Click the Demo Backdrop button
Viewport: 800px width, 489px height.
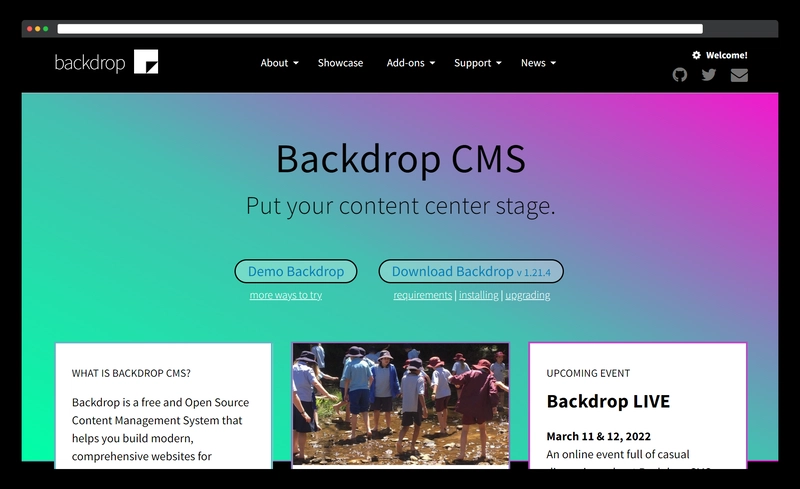pyautogui.click(x=296, y=271)
